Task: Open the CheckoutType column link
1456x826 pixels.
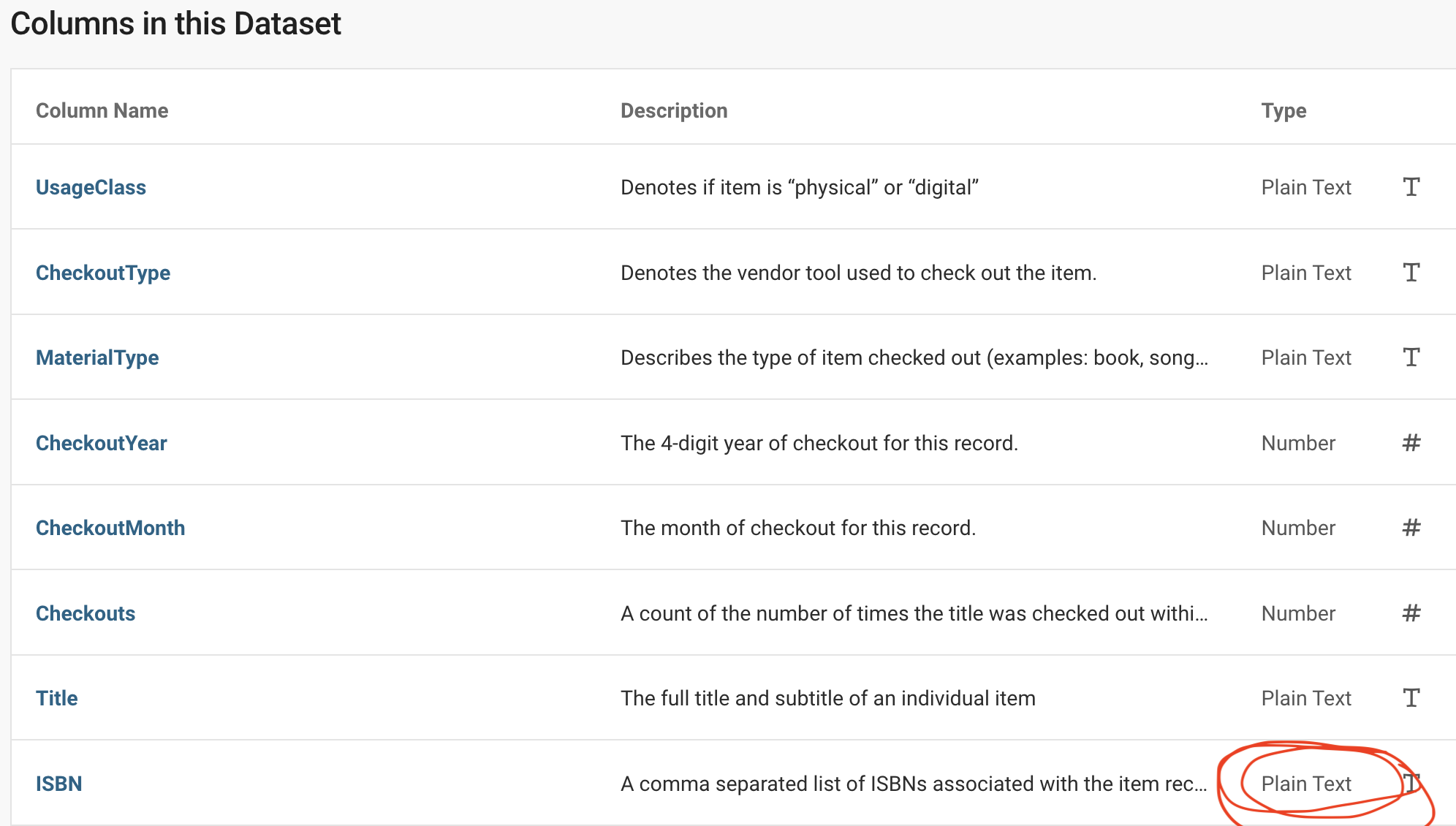Action: (103, 273)
